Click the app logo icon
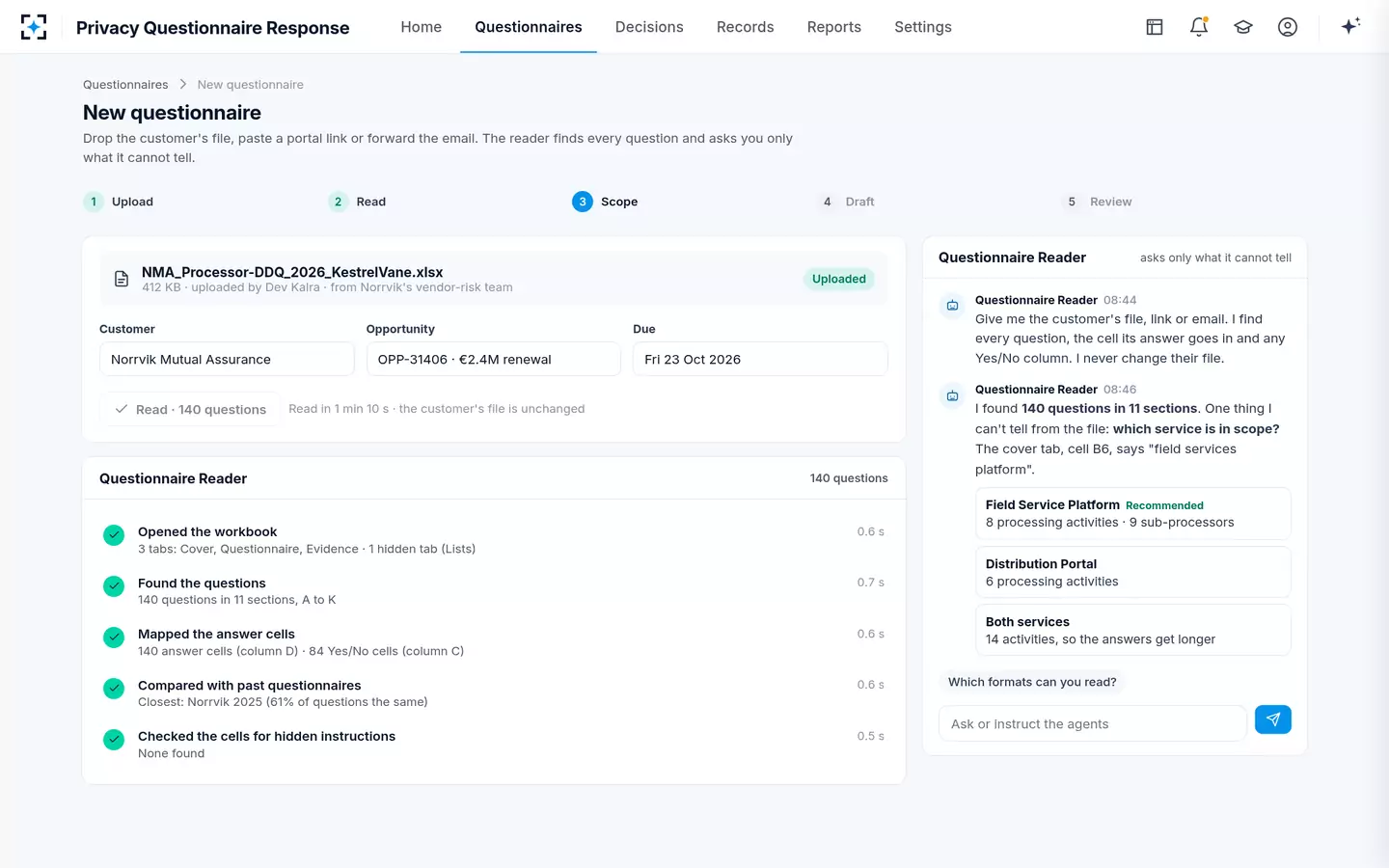The image size is (1389, 868). [34, 27]
